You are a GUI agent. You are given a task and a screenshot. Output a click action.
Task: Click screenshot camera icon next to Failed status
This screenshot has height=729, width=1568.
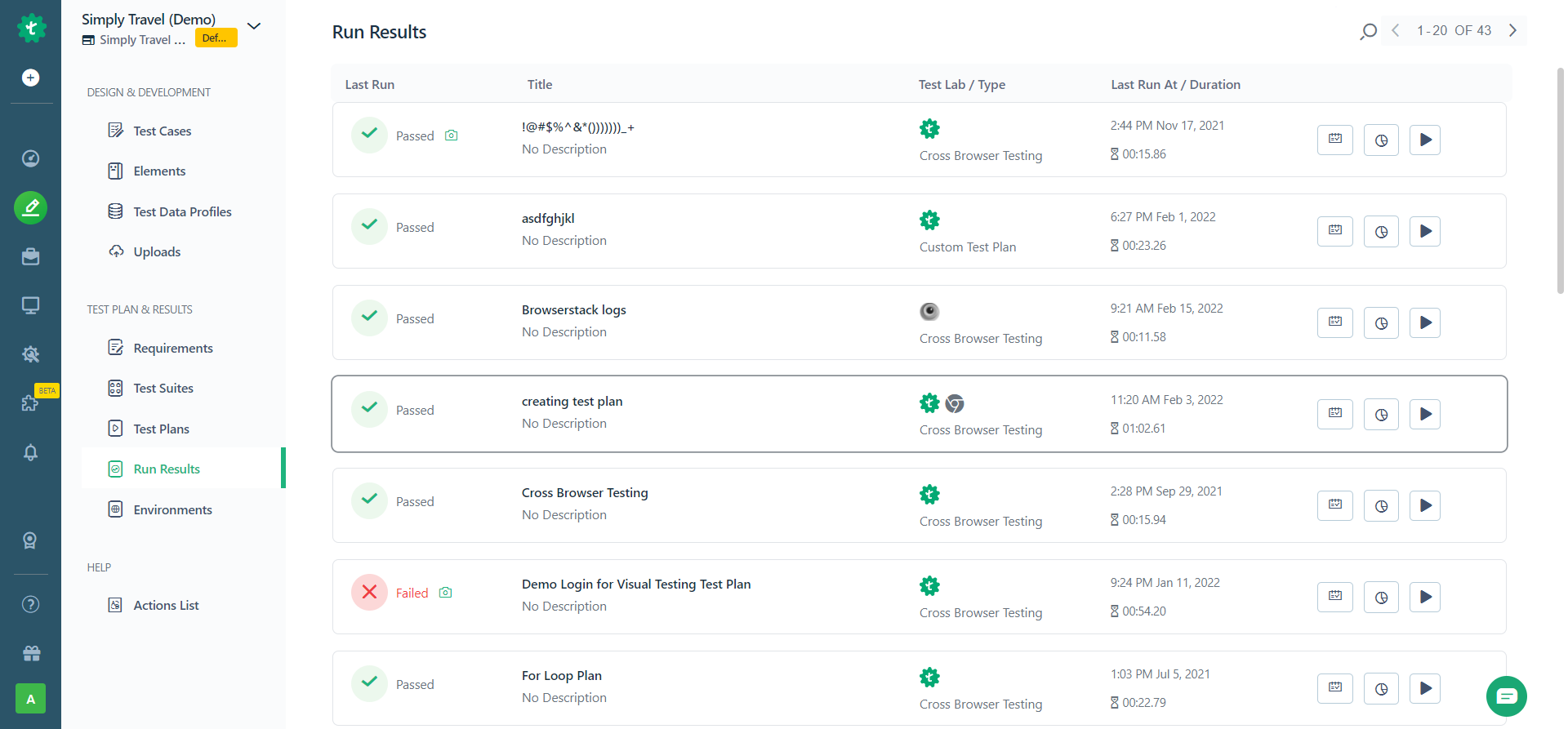[x=446, y=593]
